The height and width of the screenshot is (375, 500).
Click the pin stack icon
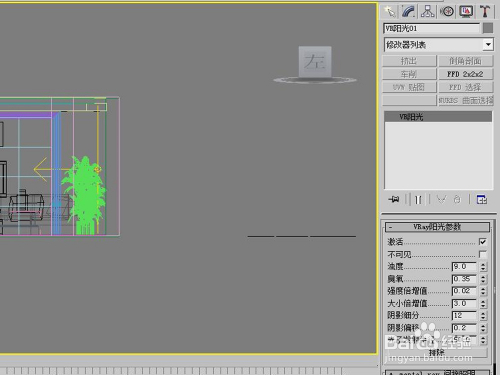click(394, 199)
